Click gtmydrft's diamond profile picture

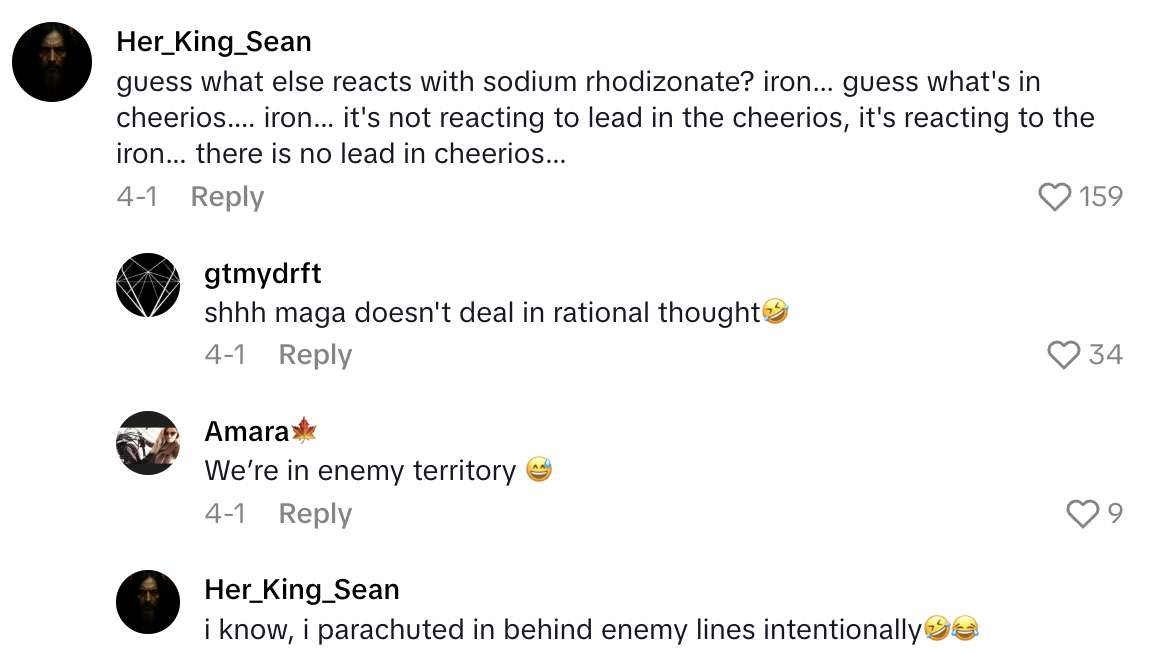[148, 285]
